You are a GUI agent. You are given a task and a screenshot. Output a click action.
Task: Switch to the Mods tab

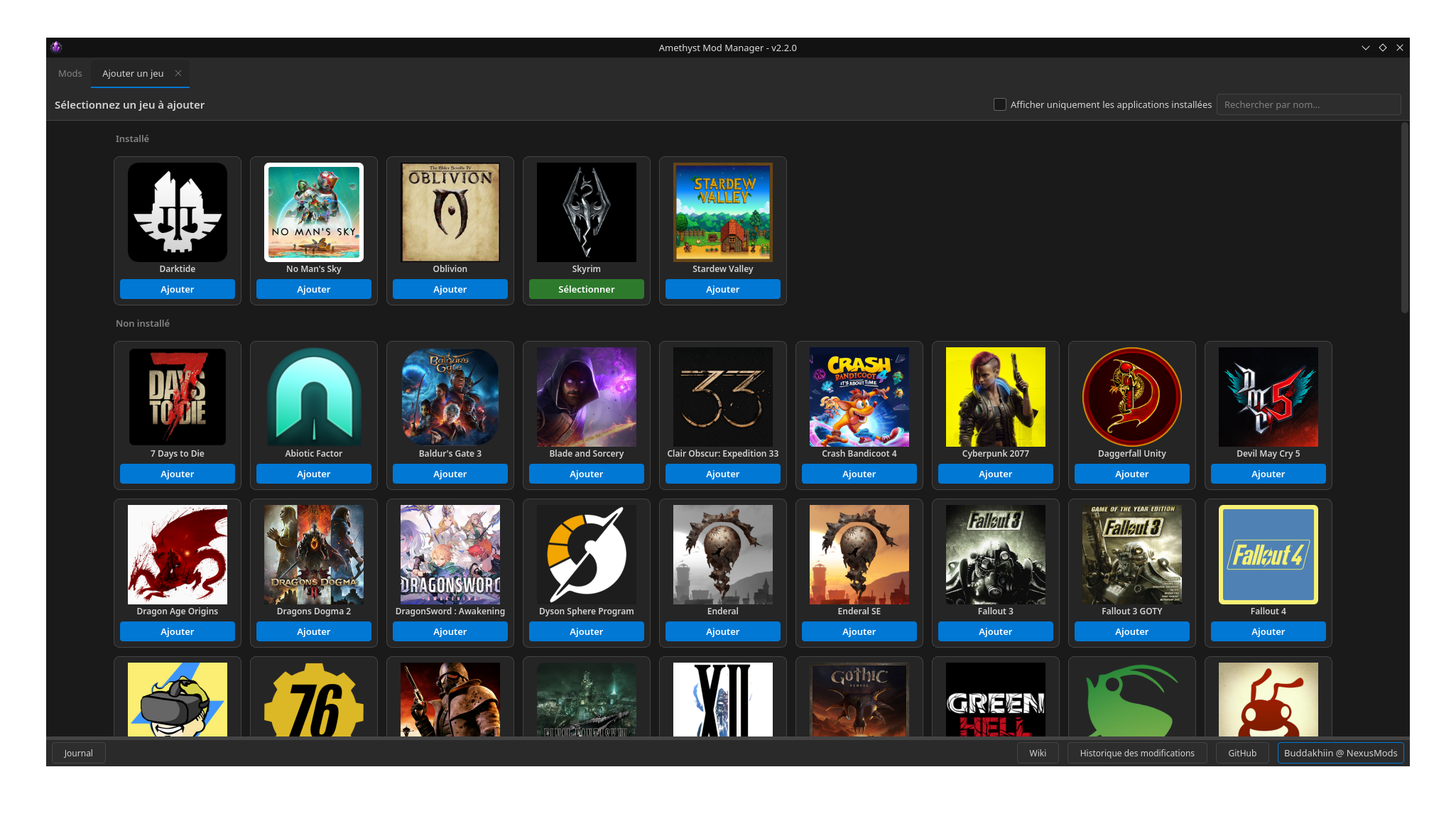pyautogui.click(x=70, y=73)
